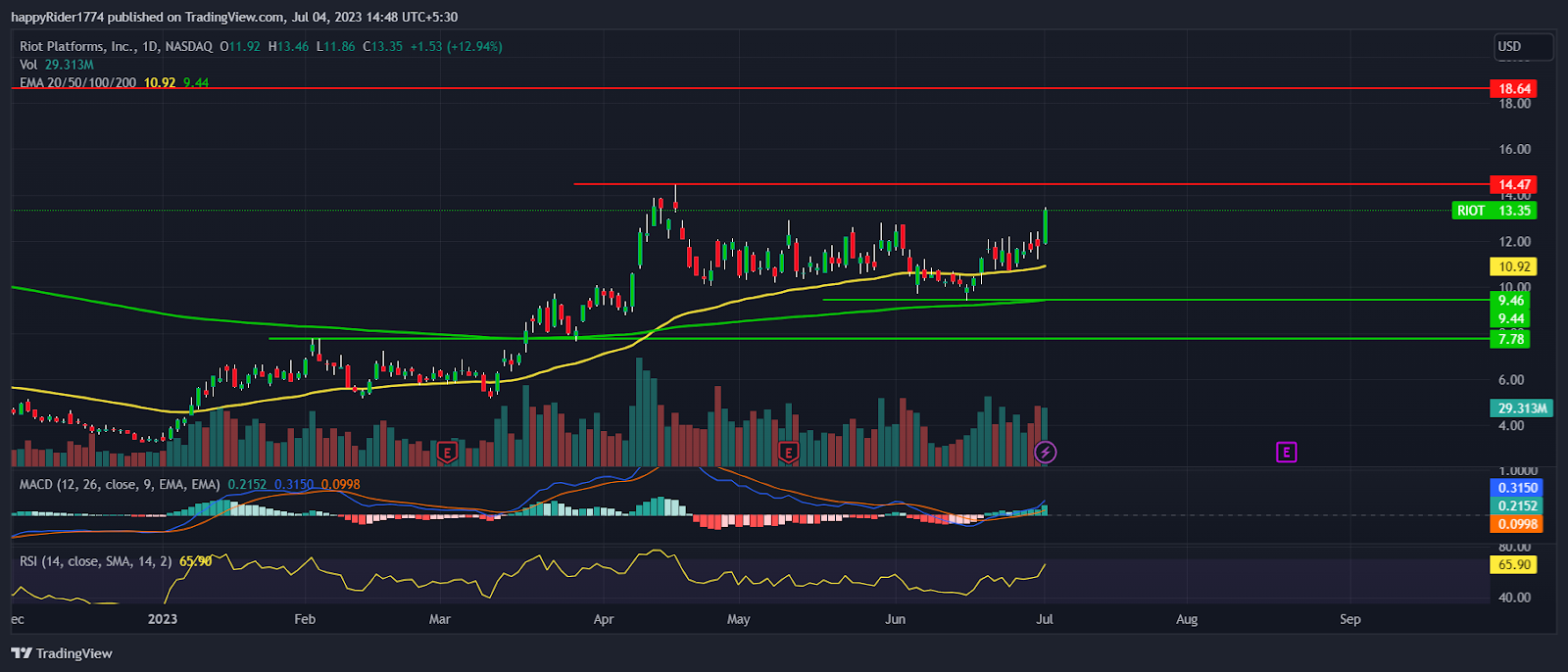Click the Sep label on time axis
This screenshot has height=672, width=1568.
(1350, 619)
